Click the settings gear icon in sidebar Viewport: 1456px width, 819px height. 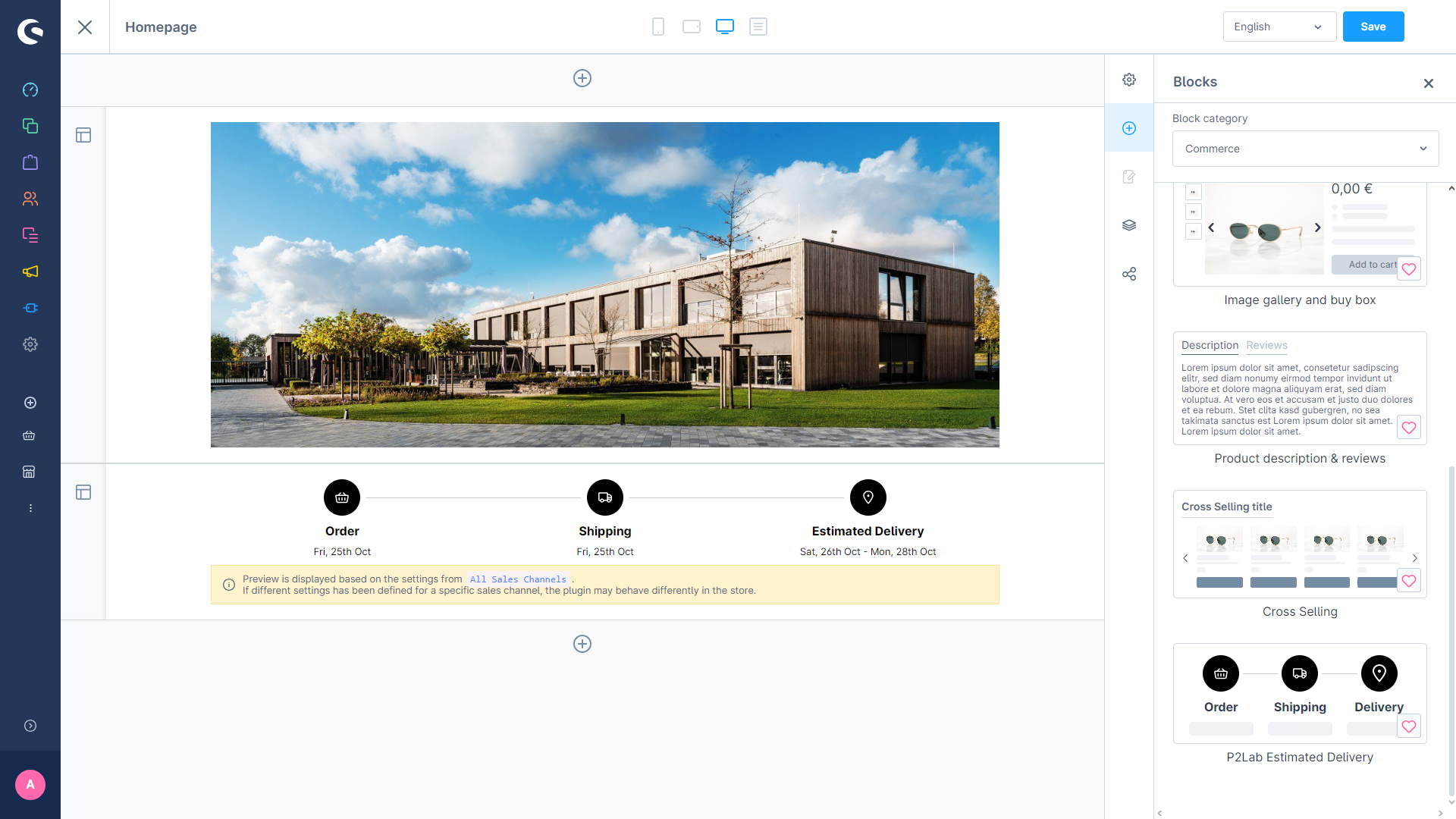[30, 344]
